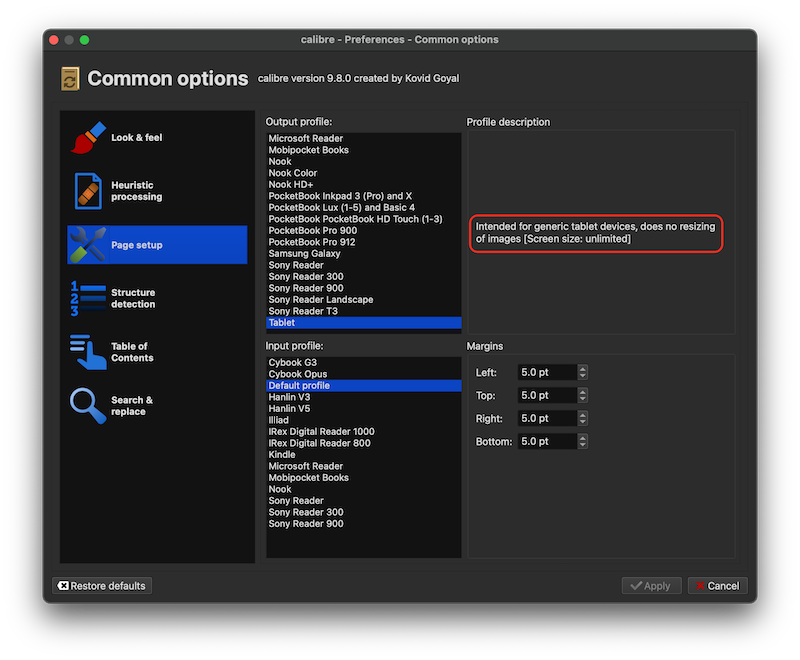
Task: Select IRex Digital Reader 1000 input profile
Action: tap(364, 431)
